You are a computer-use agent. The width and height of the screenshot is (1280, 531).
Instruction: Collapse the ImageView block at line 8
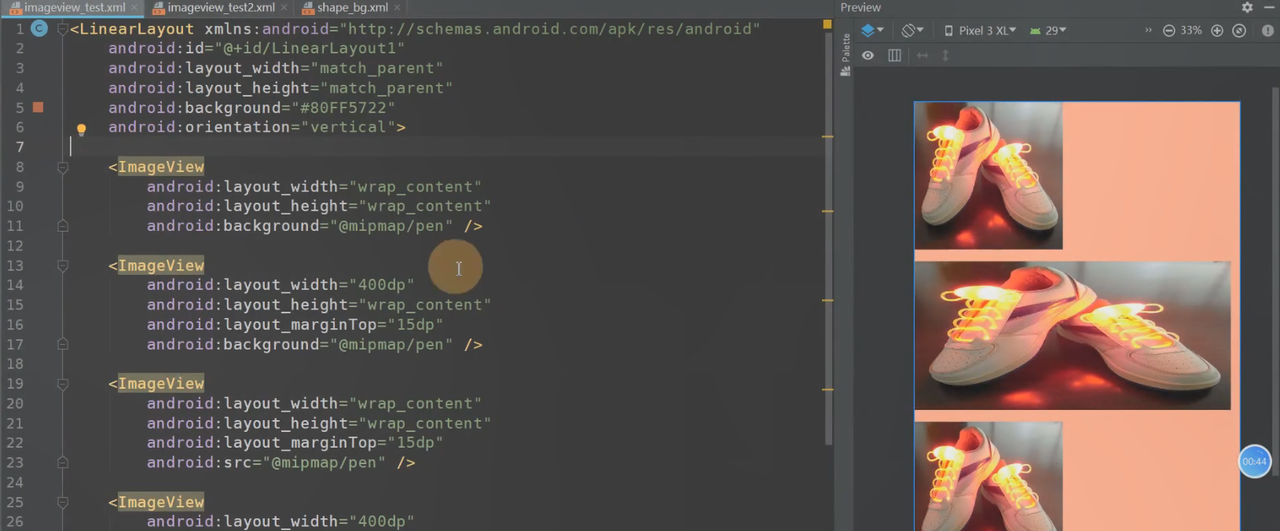pos(62,167)
